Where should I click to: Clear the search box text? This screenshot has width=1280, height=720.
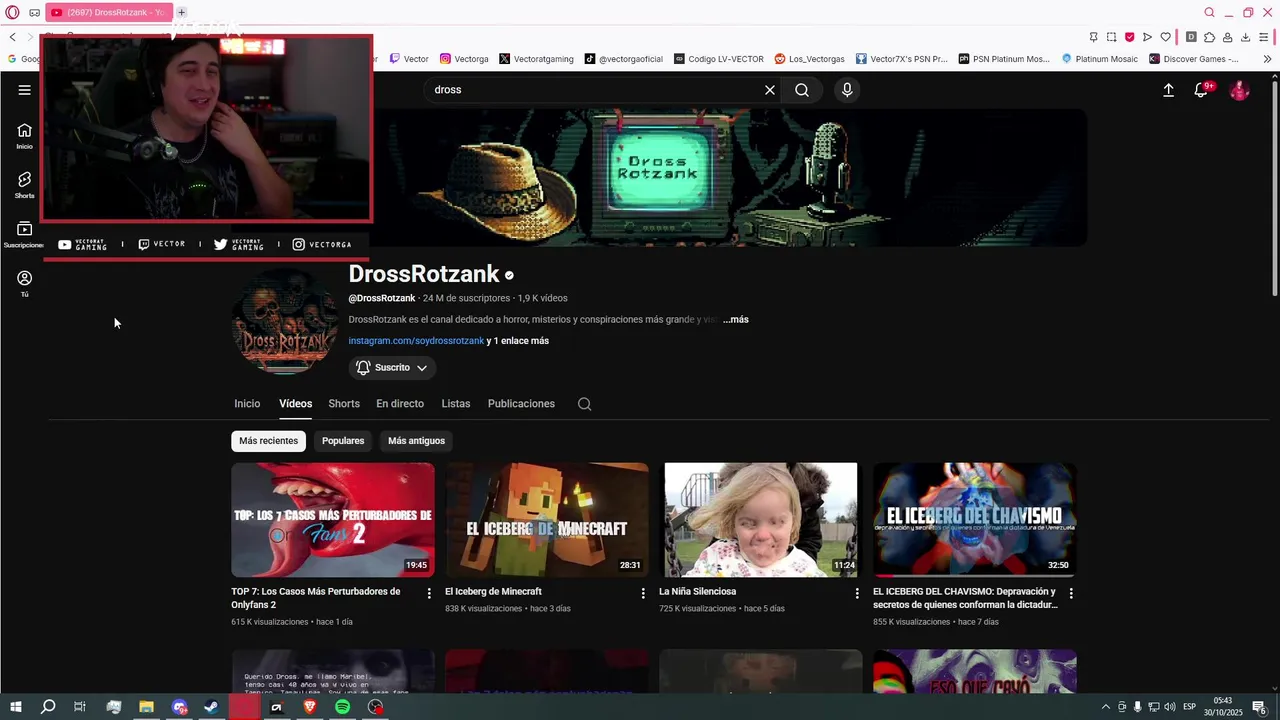pos(770,90)
